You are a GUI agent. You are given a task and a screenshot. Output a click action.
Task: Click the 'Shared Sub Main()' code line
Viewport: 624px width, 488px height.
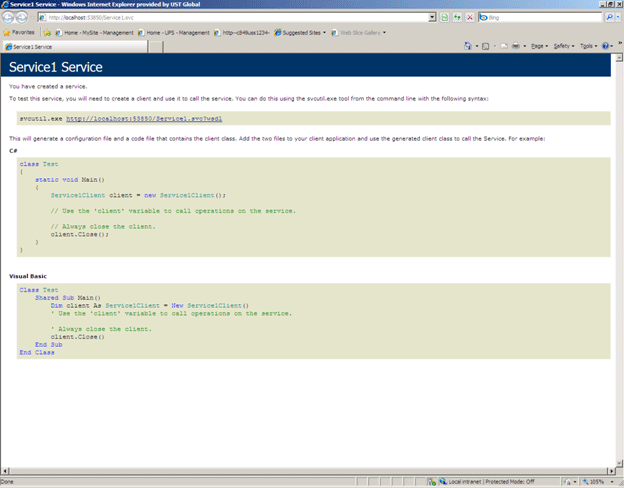point(68,298)
